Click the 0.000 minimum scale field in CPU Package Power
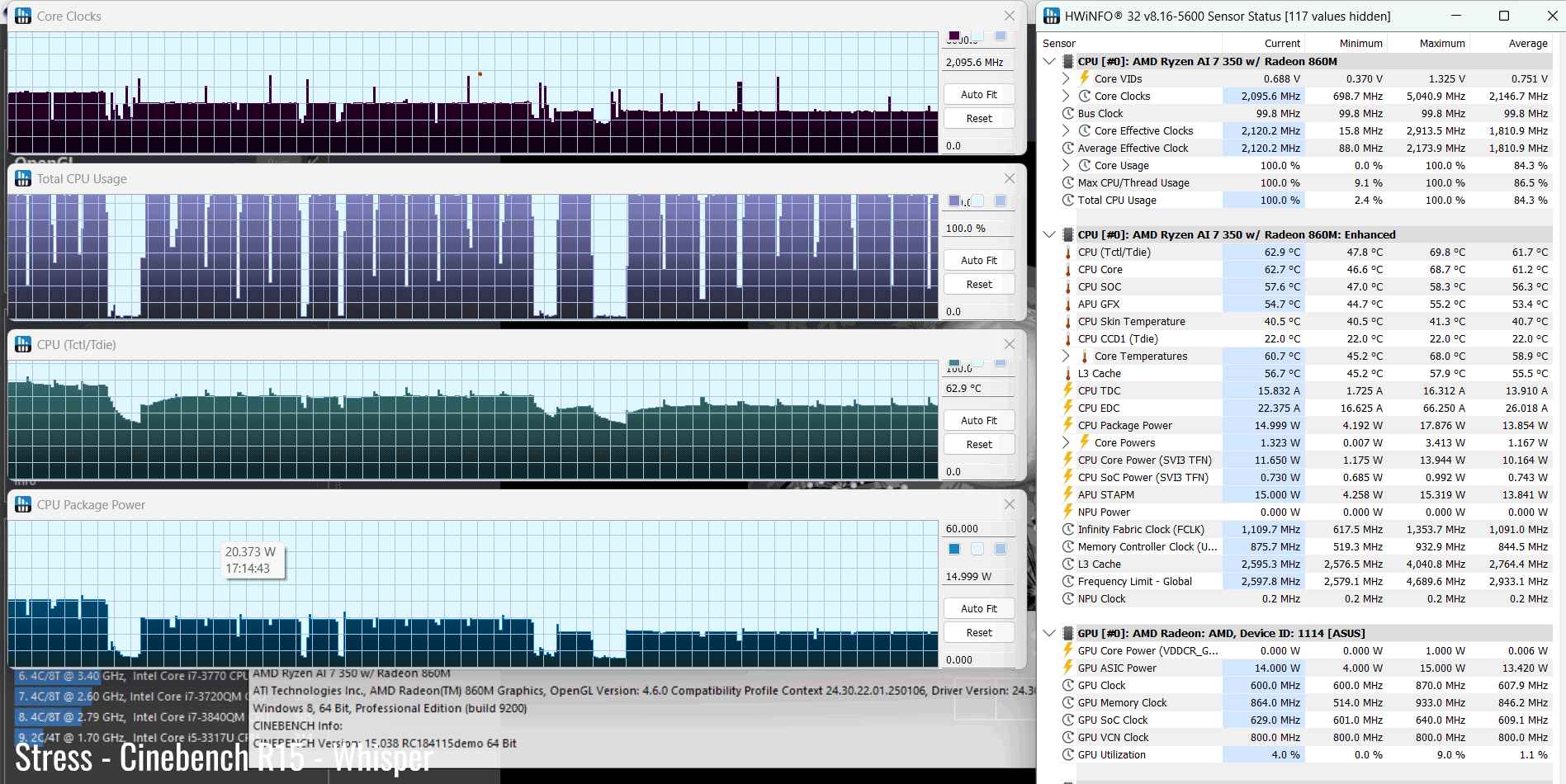The height and width of the screenshot is (784, 1566). [x=979, y=660]
